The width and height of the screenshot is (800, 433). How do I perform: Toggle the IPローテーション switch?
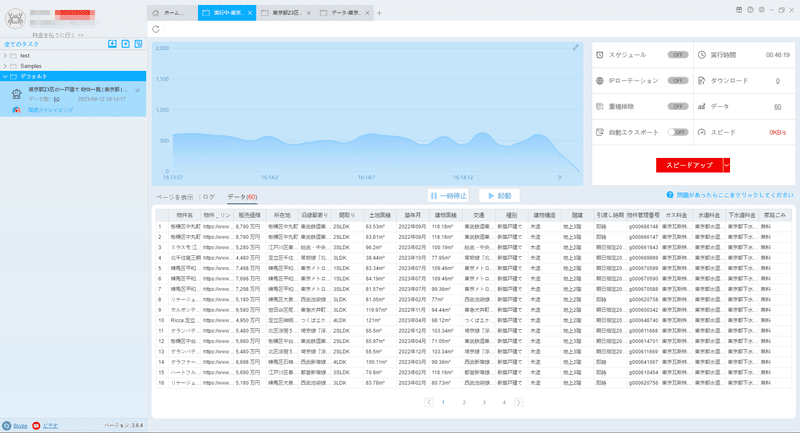pyautogui.click(x=678, y=81)
